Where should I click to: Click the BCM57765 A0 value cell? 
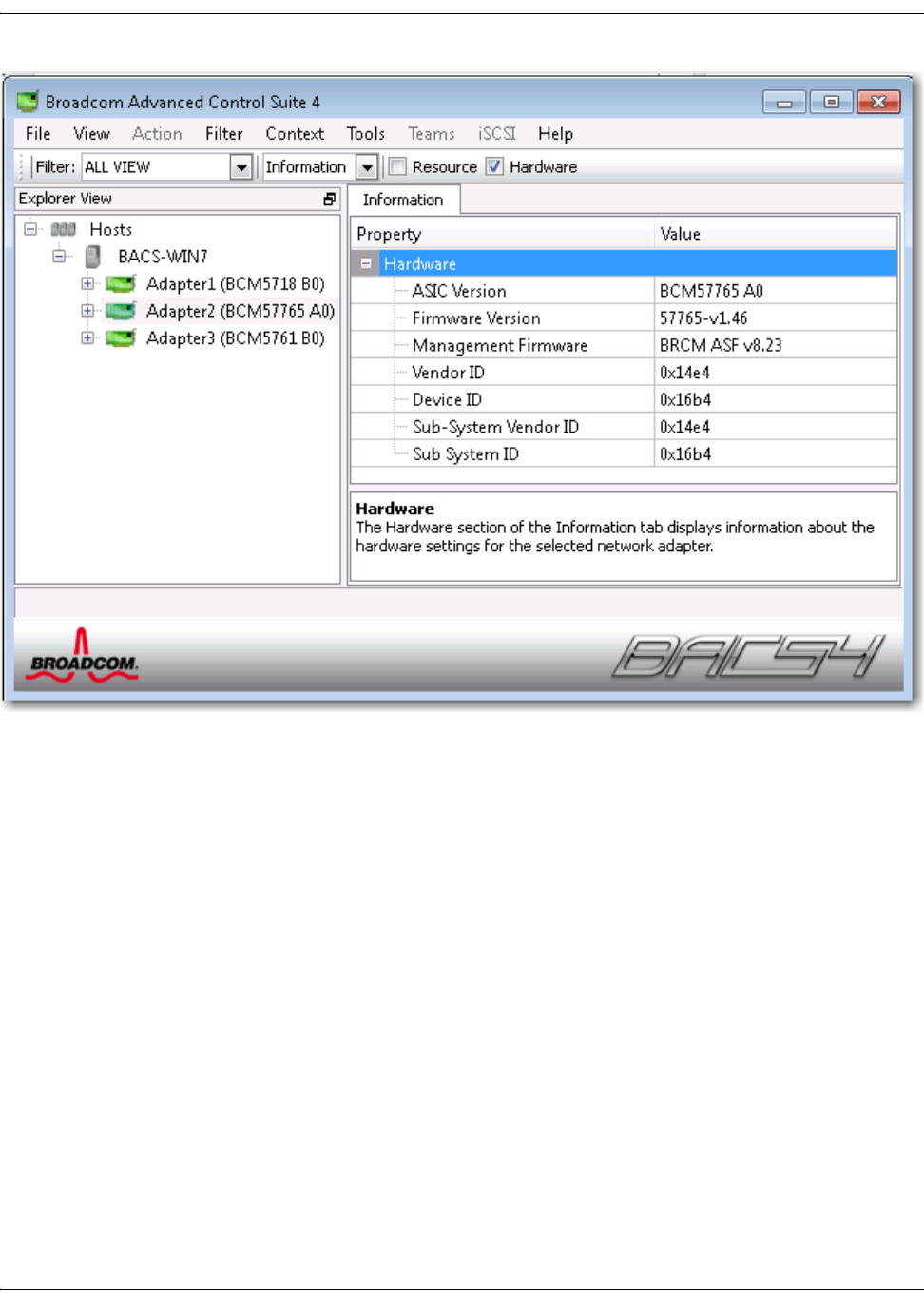(x=776, y=291)
